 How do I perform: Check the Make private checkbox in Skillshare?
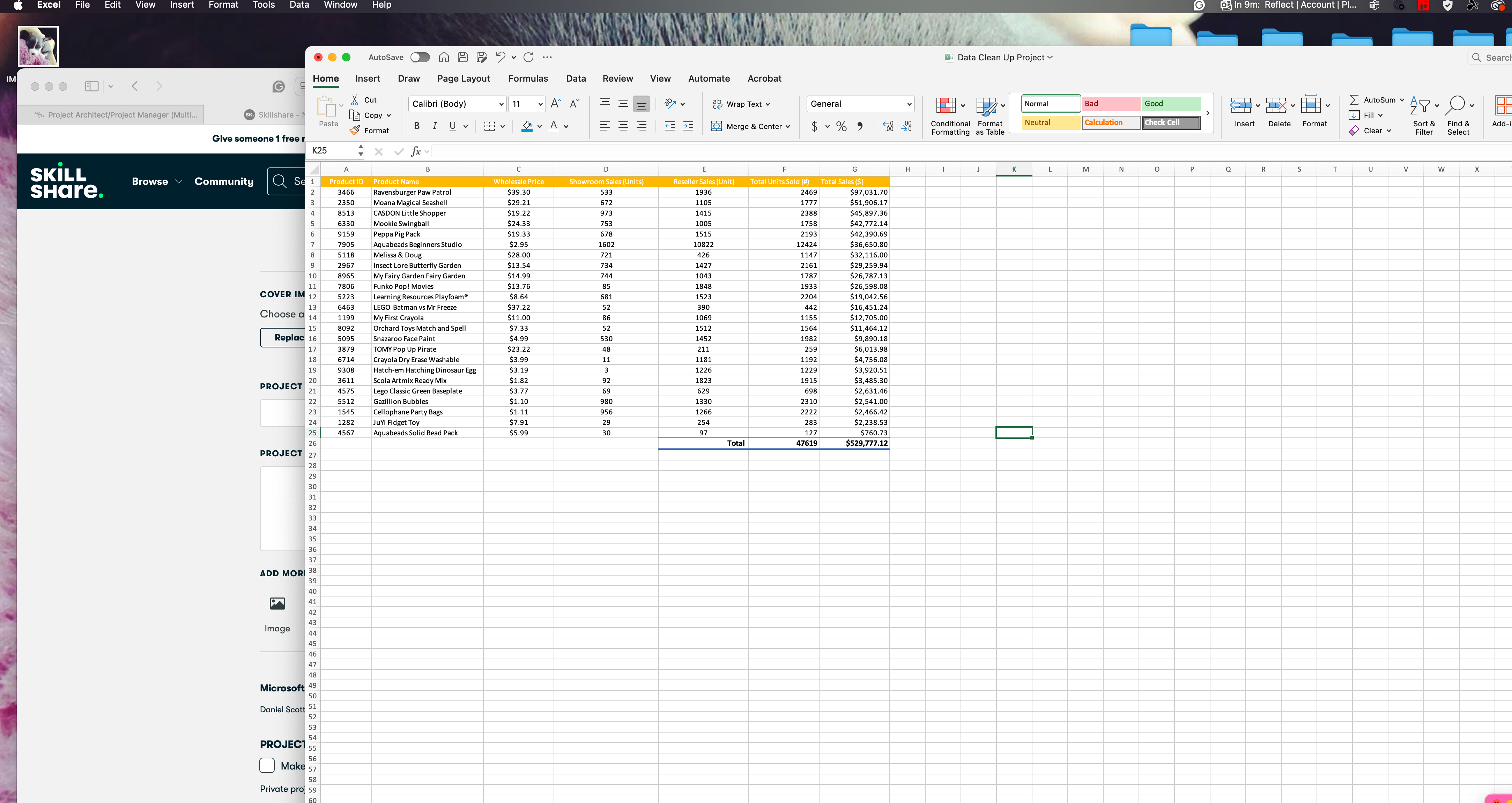(267, 765)
